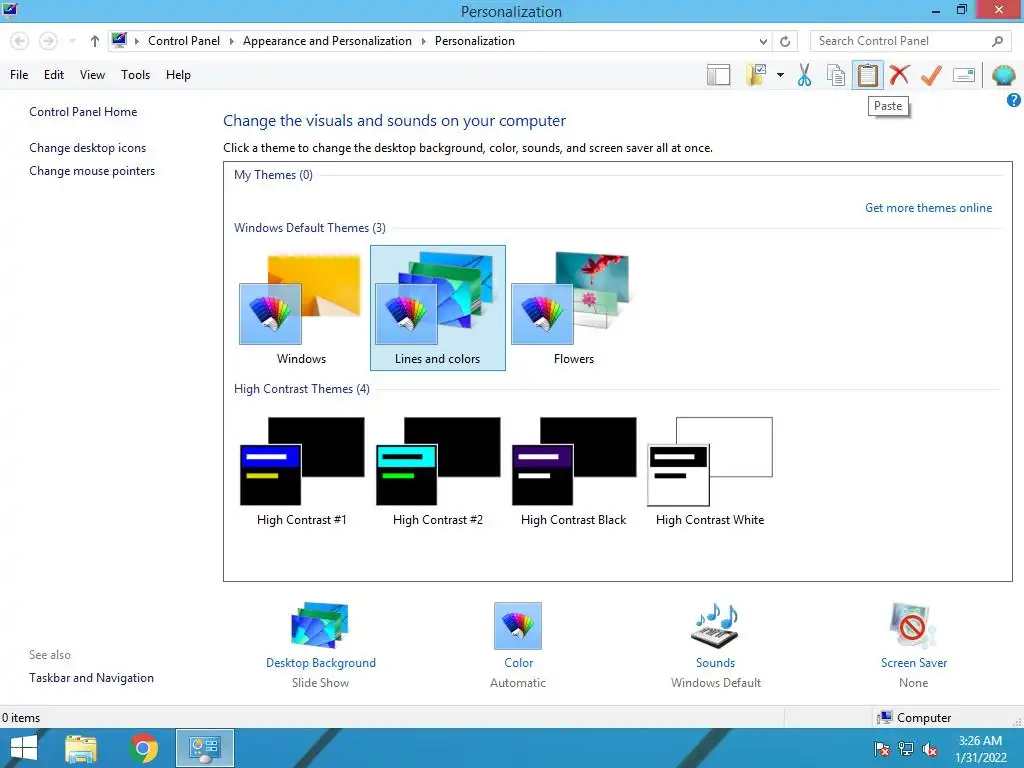The height and width of the screenshot is (768, 1024).
Task: Open Taskbar and Navigation link
Action: (x=91, y=677)
